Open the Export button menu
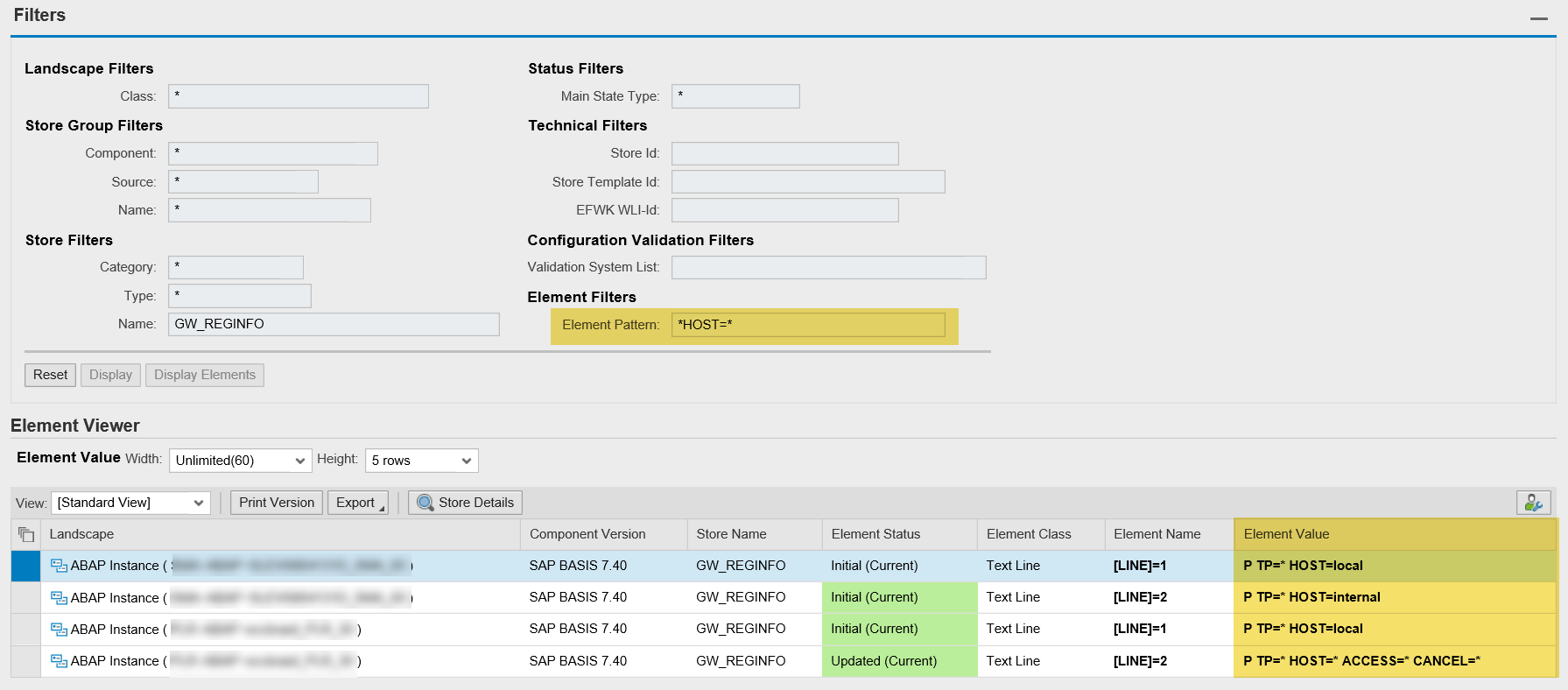1568x690 pixels. pyautogui.click(x=357, y=503)
